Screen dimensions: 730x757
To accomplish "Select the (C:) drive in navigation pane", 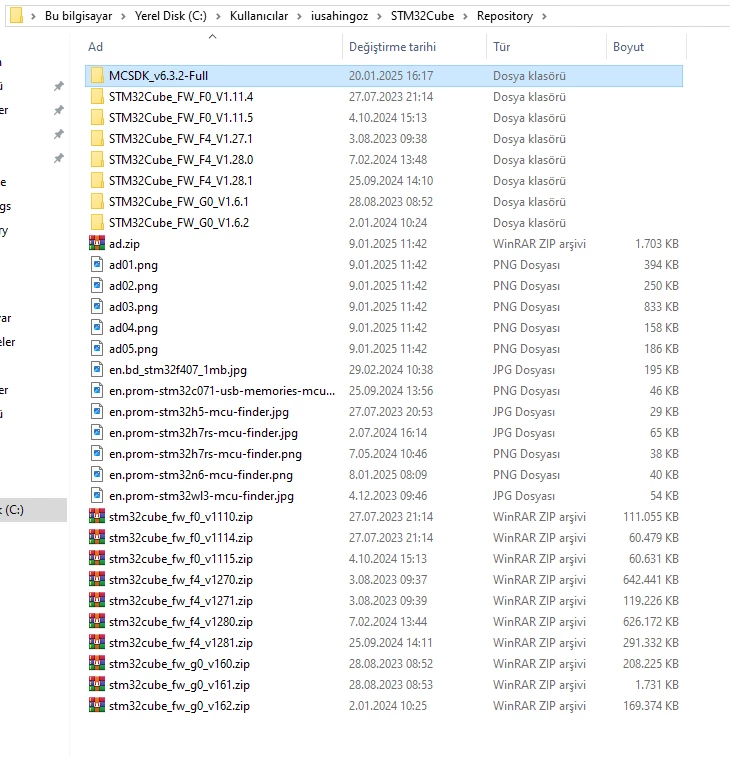I will click(32, 510).
